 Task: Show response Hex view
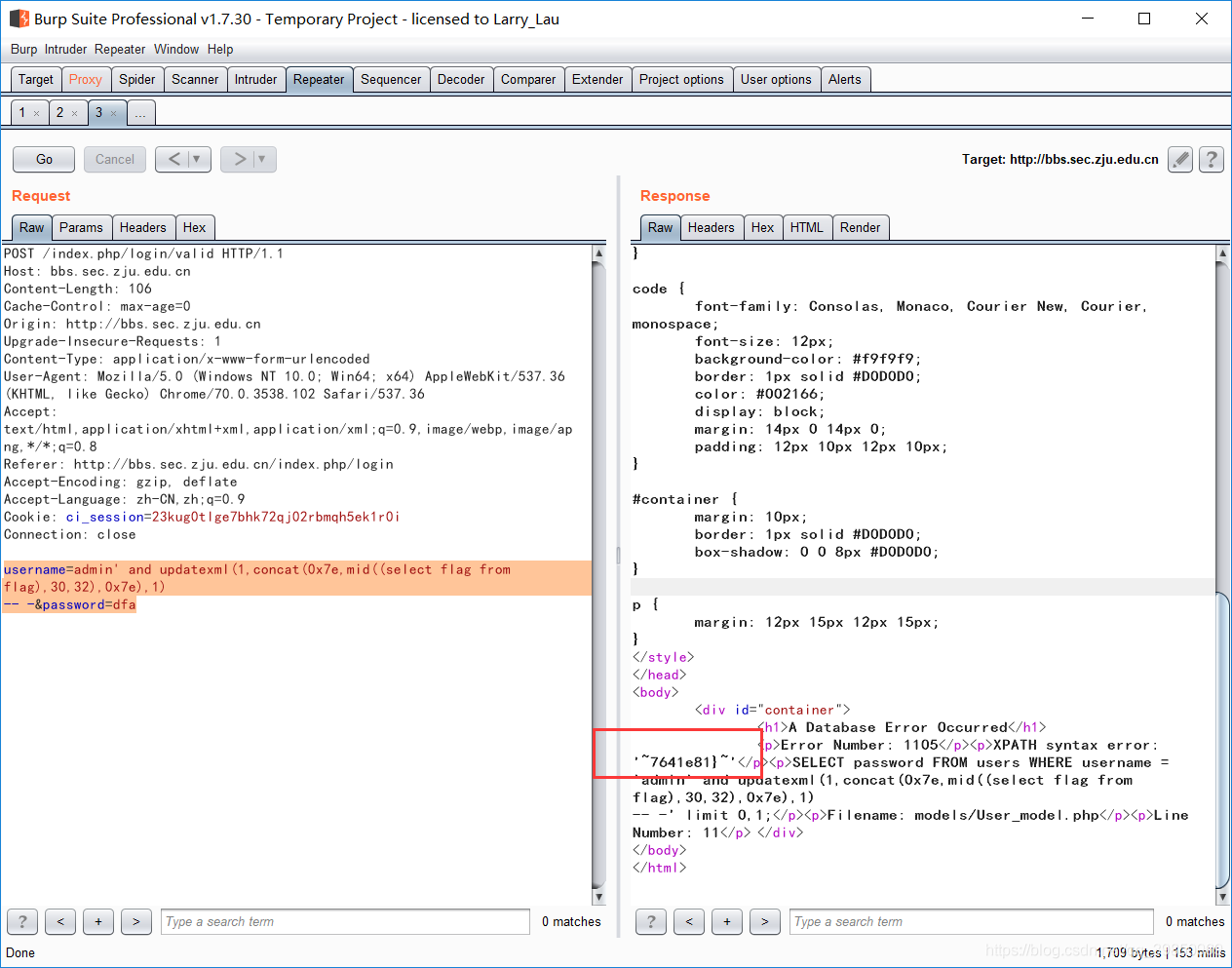[x=763, y=228]
